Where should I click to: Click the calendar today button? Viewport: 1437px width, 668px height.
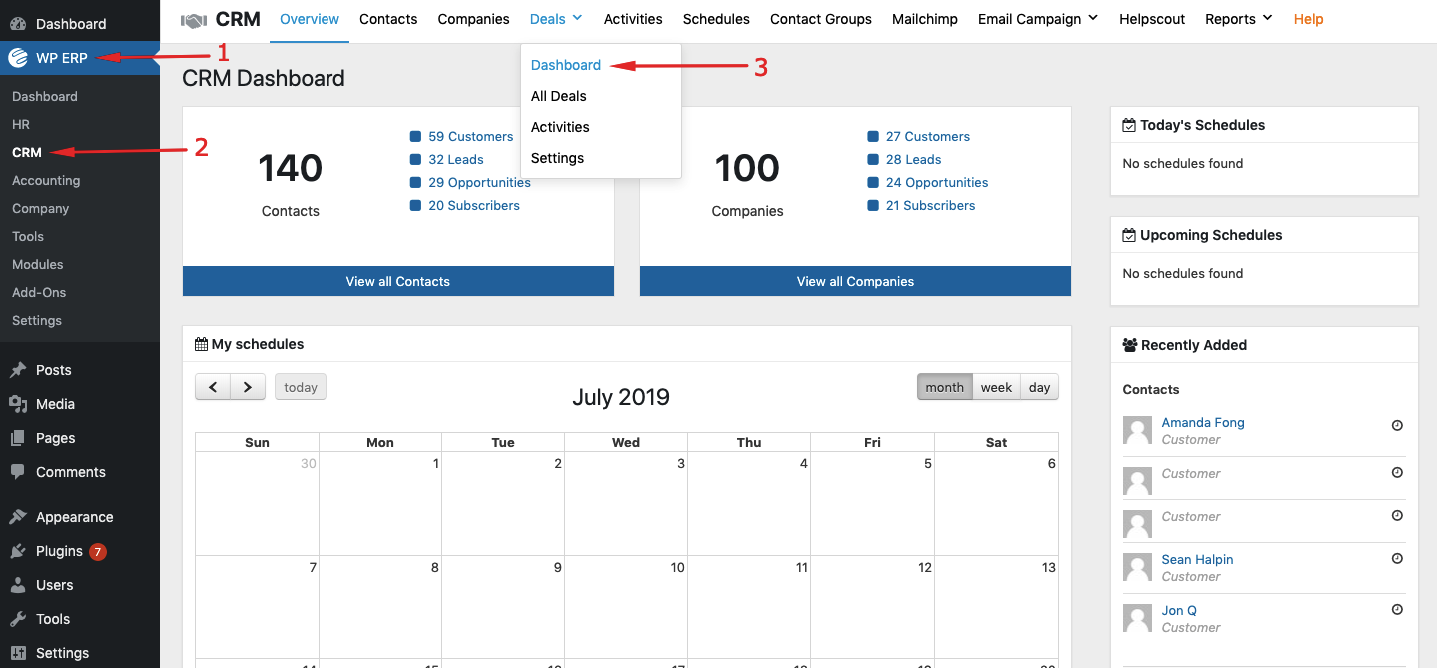(x=301, y=387)
